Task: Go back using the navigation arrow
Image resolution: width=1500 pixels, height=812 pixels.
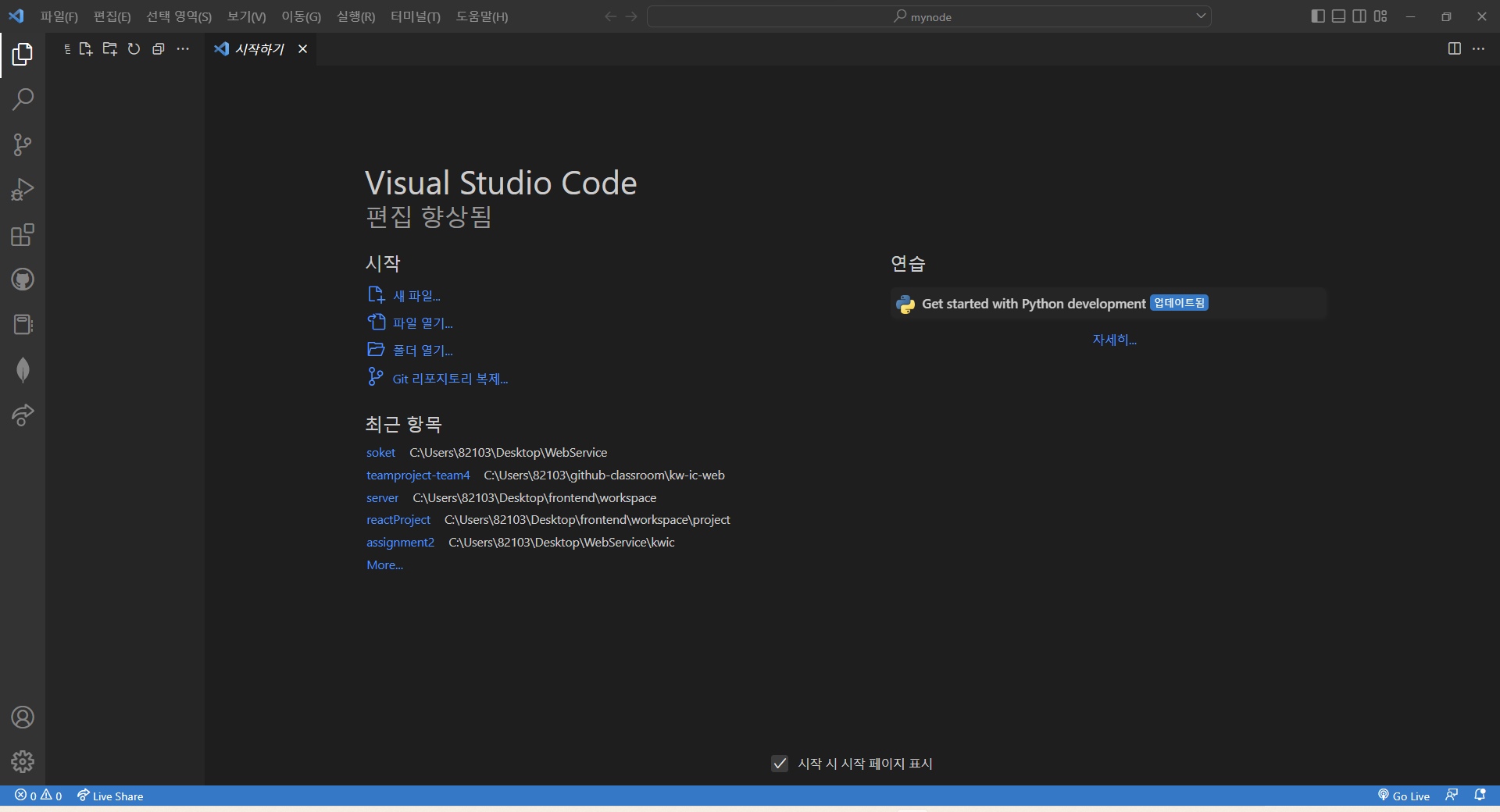Action: [x=611, y=16]
